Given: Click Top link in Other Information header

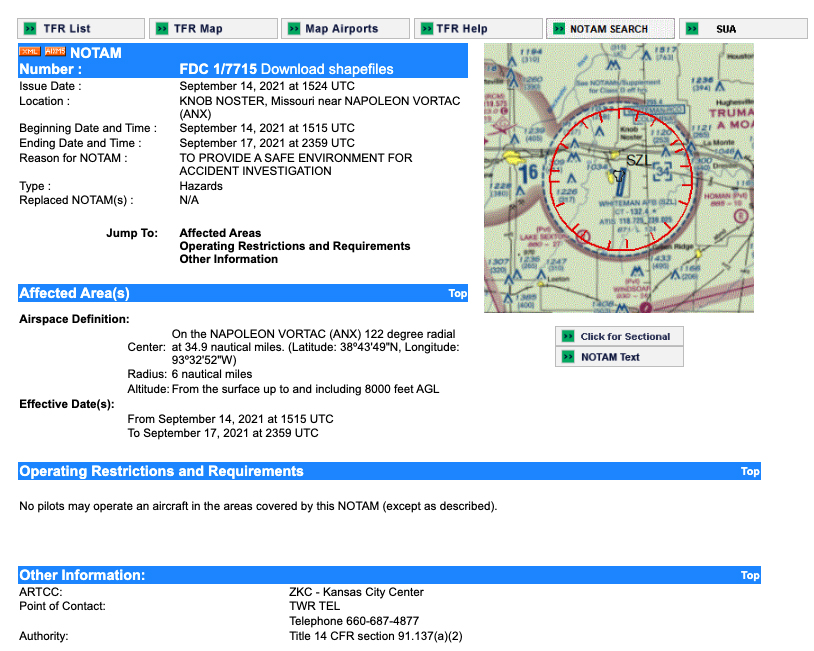Looking at the screenshot, I should click(749, 576).
